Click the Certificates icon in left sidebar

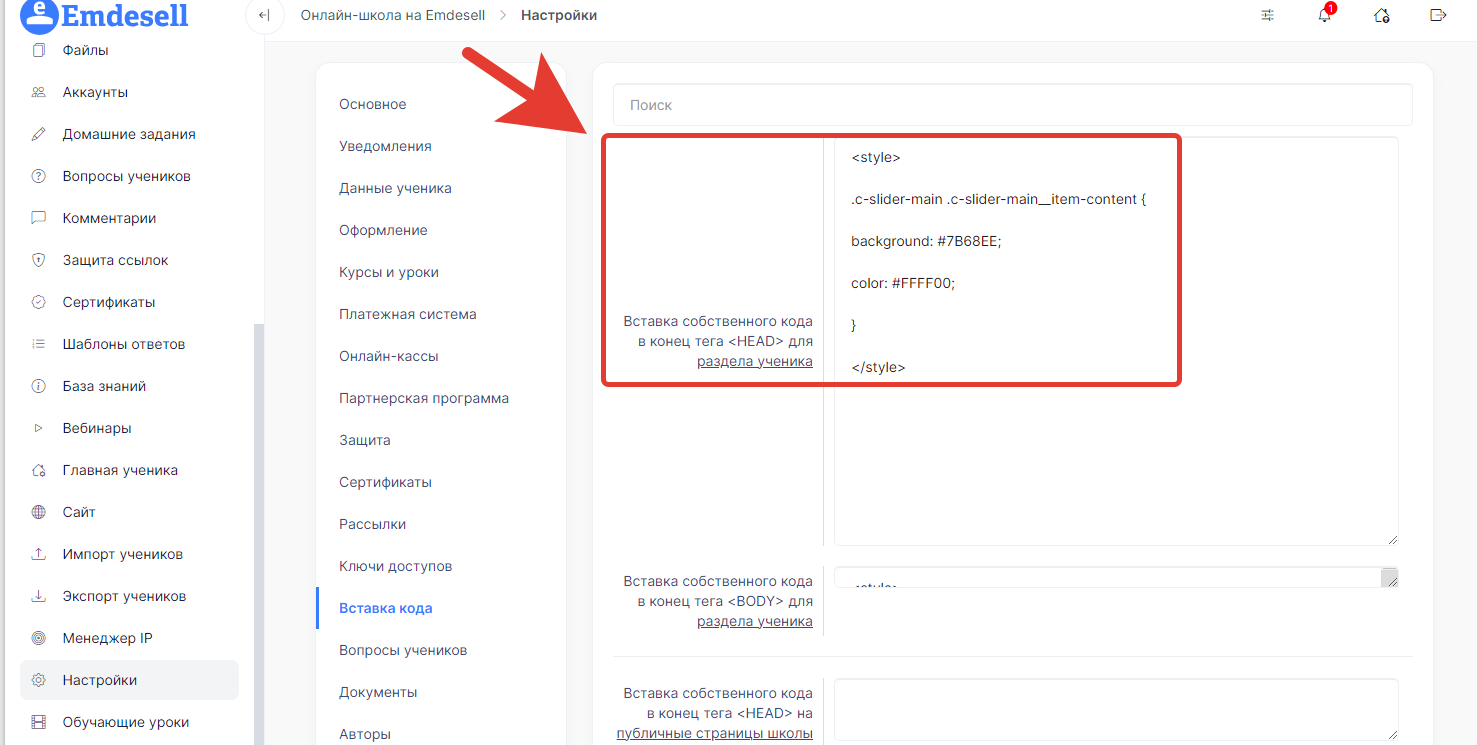[x=39, y=302]
